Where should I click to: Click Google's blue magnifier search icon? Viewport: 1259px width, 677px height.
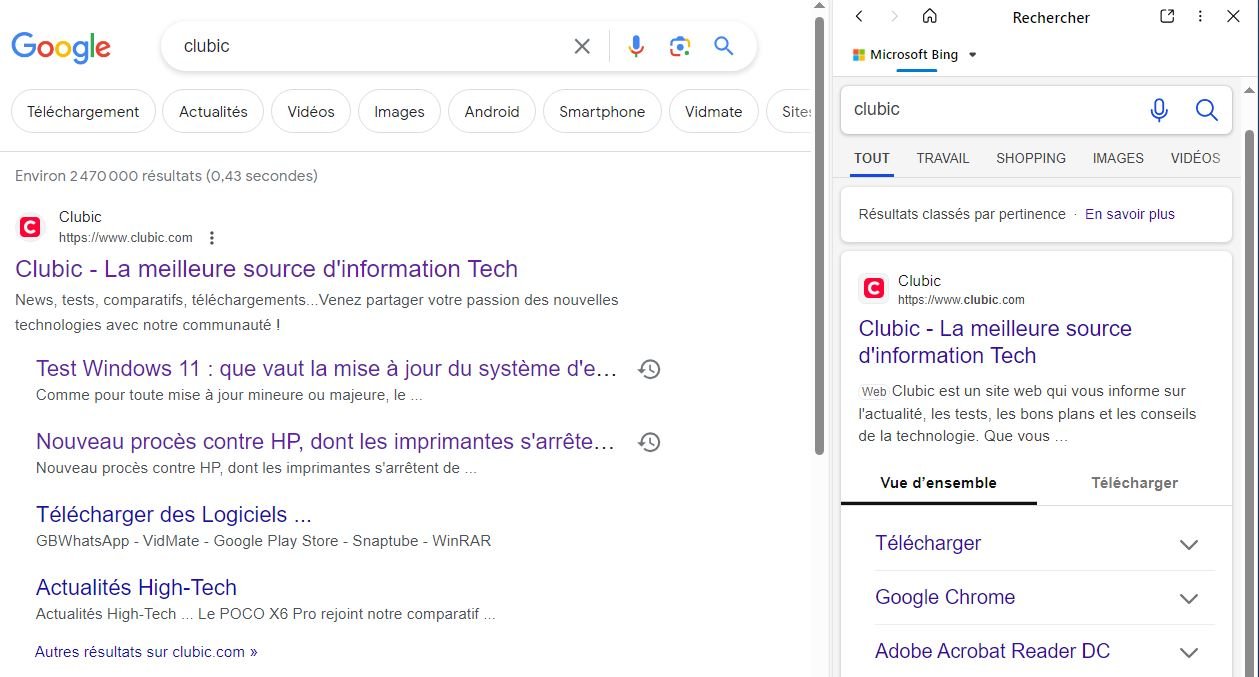click(724, 46)
